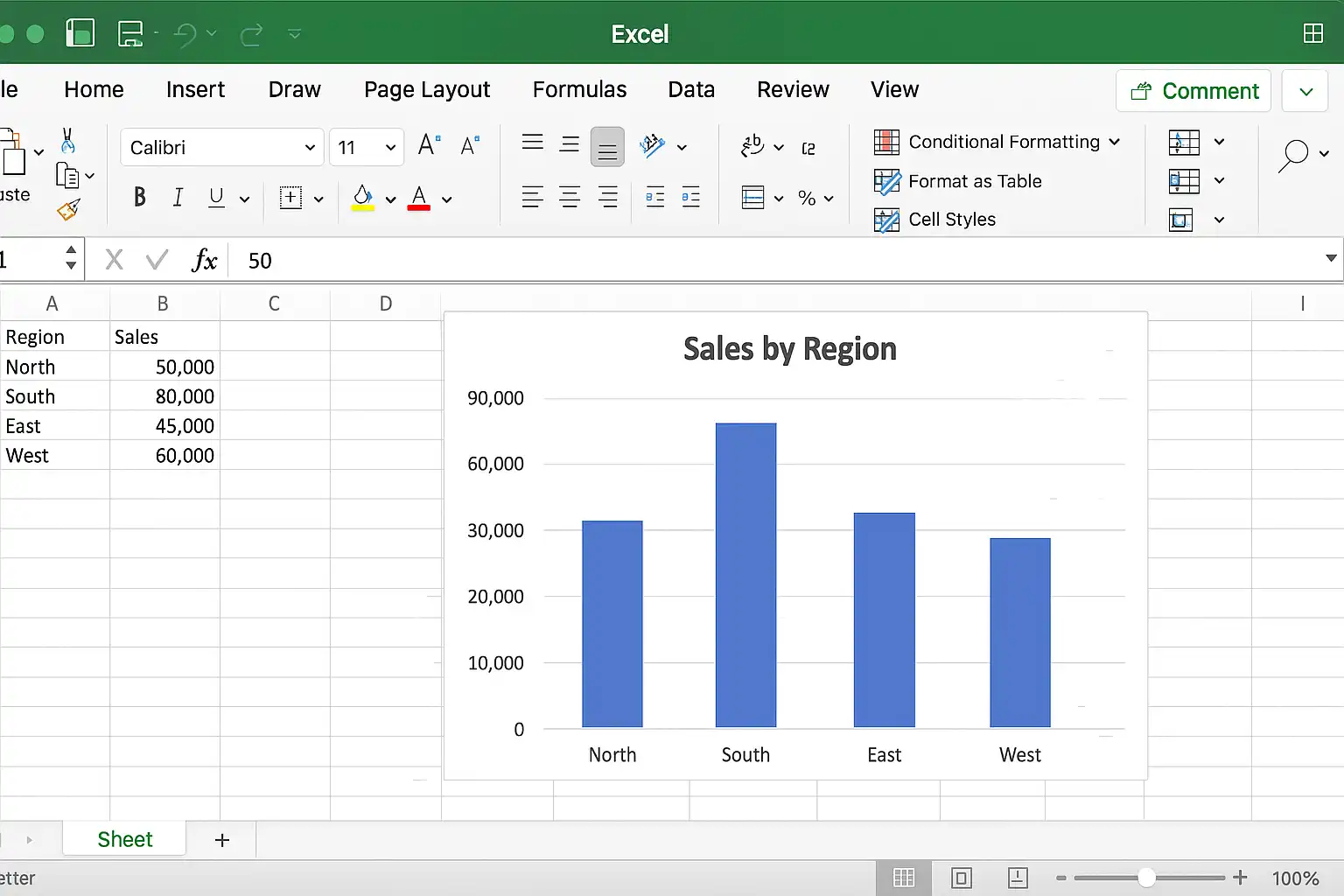Image resolution: width=1344 pixels, height=896 pixels.
Task: Expand the Conditional Formatting dropdown
Action: point(1114,142)
